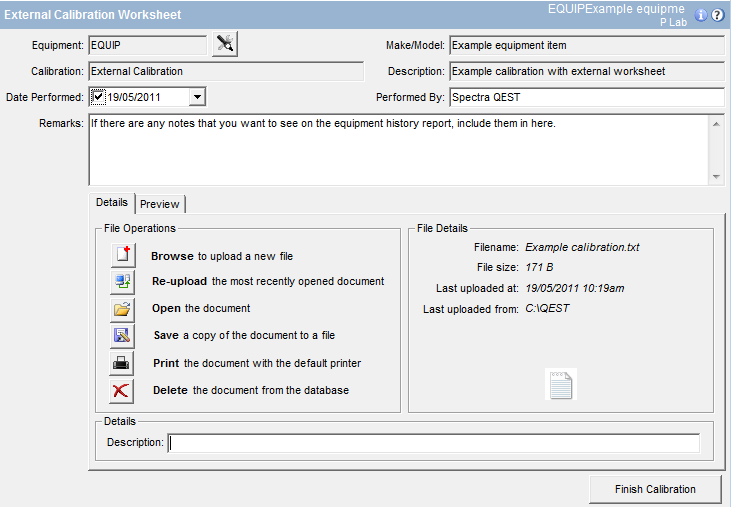Expand the Date Performed dropdown calendar
The height and width of the screenshot is (507, 731).
pyautogui.click(x=197, y=97)
